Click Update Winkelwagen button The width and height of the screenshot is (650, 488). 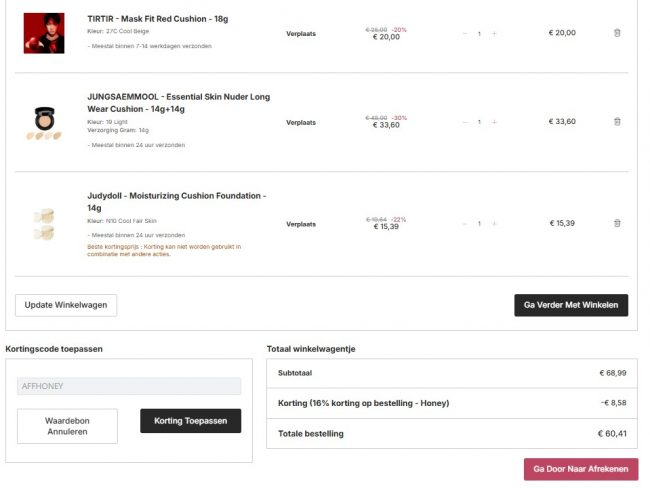[x=66, y=305]
